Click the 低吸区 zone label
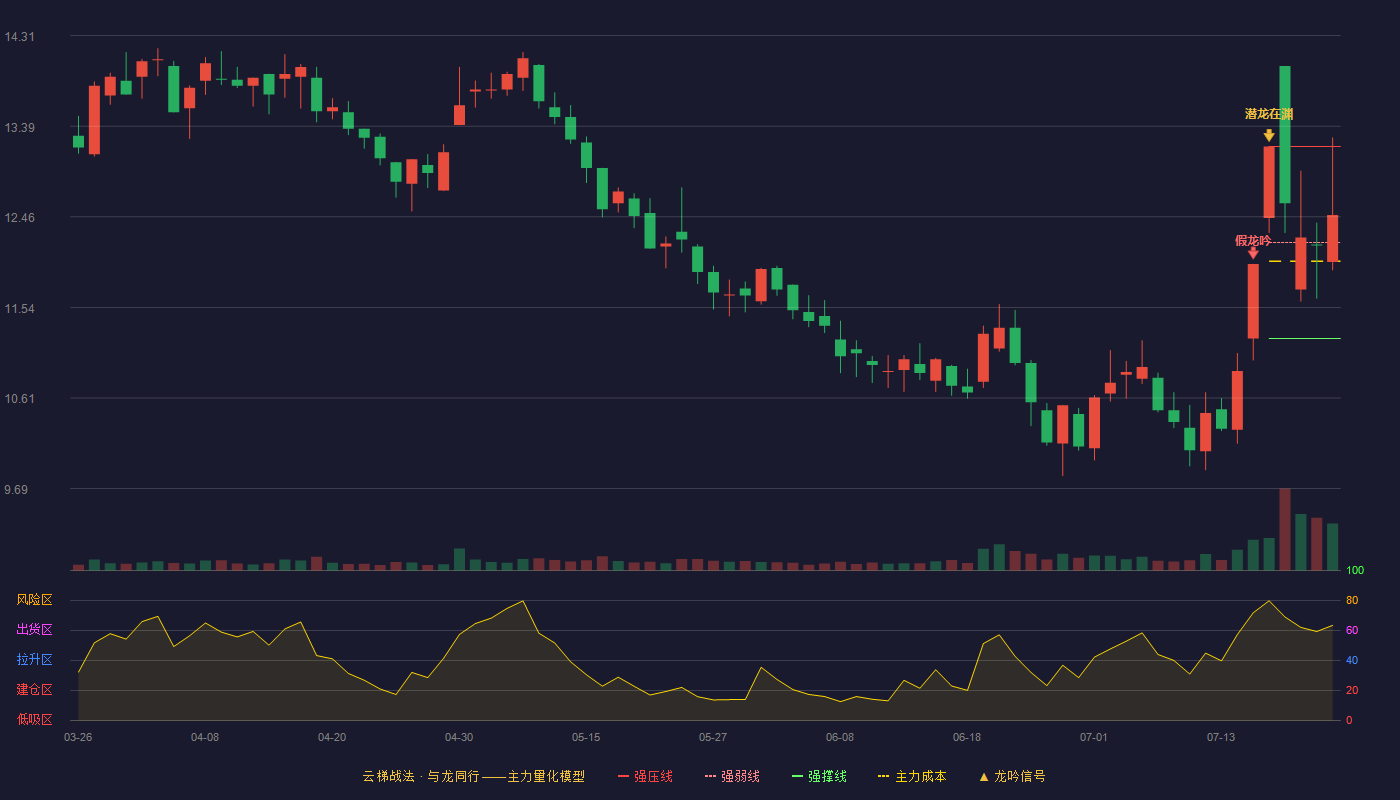This screenshot has width=1400, height=800. (x=34, y=720)
